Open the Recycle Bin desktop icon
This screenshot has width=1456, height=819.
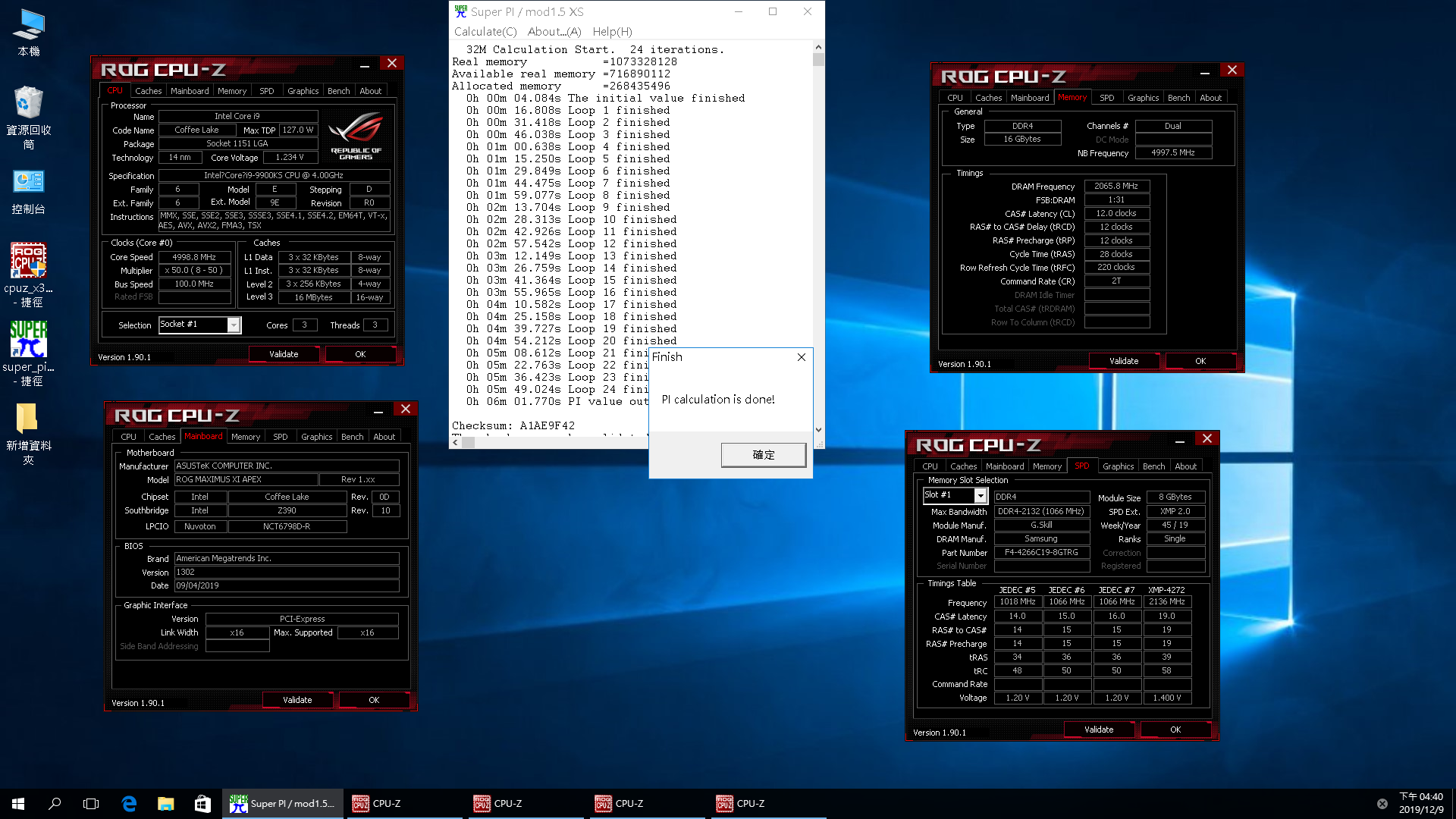pos(28,103)
